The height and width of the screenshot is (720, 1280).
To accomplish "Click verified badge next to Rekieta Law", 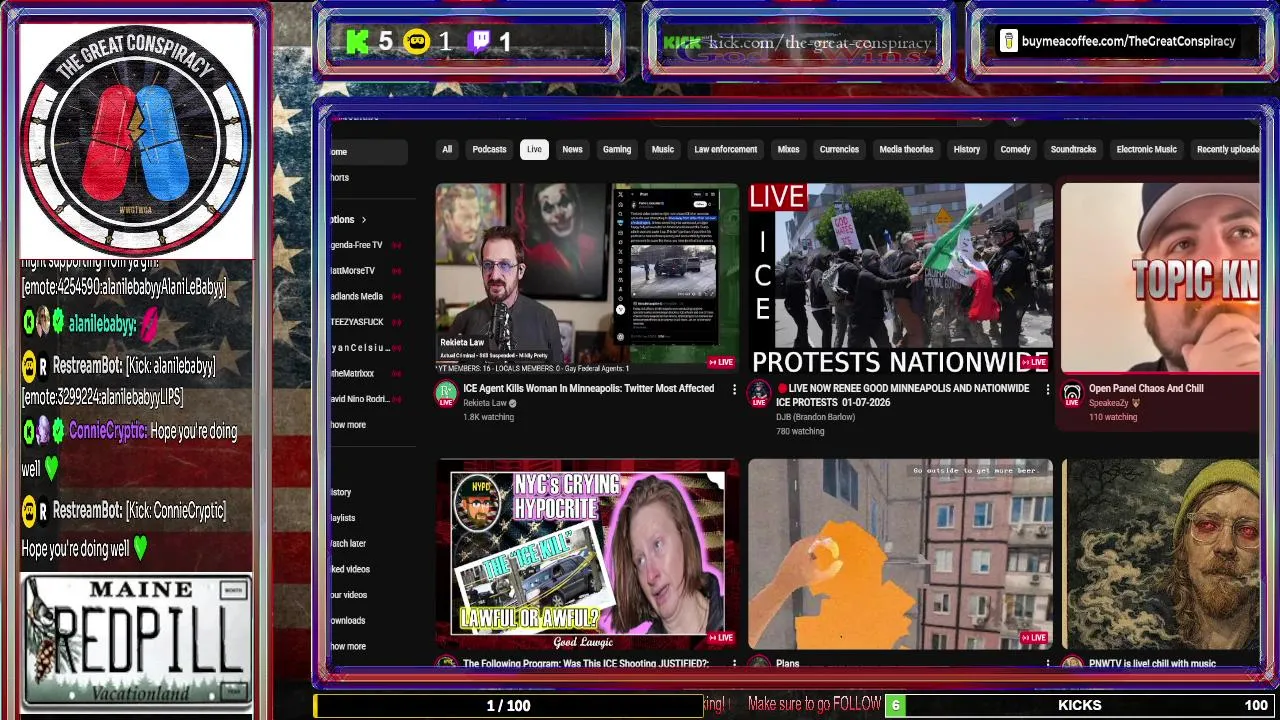I will click(x=513, y=403).
